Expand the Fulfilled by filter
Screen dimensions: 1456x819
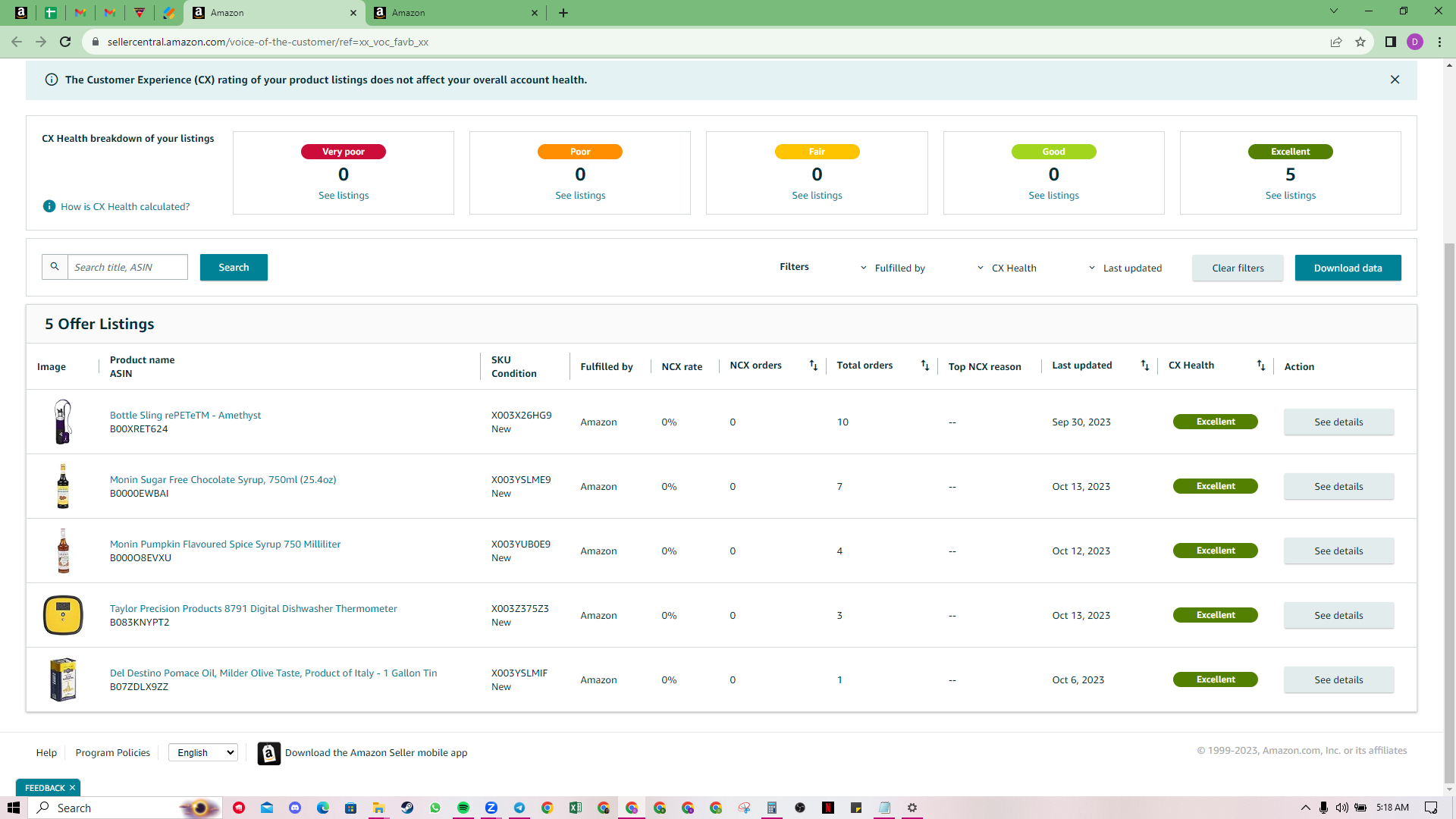893,268
